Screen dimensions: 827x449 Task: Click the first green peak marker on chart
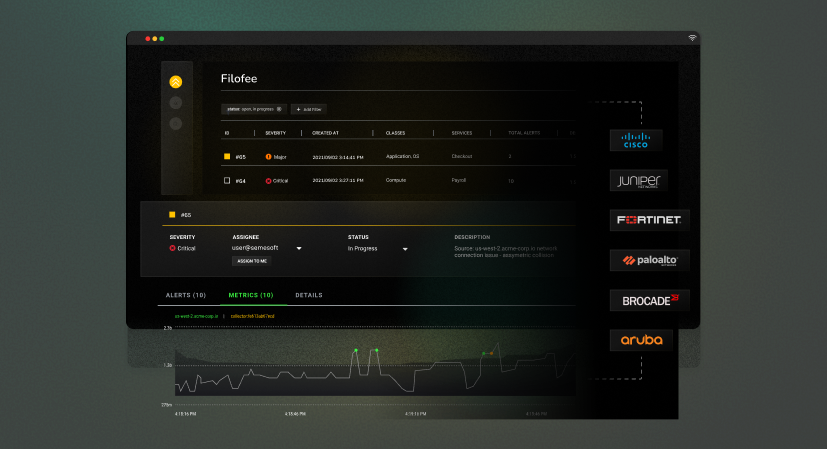tap(356, 350)
